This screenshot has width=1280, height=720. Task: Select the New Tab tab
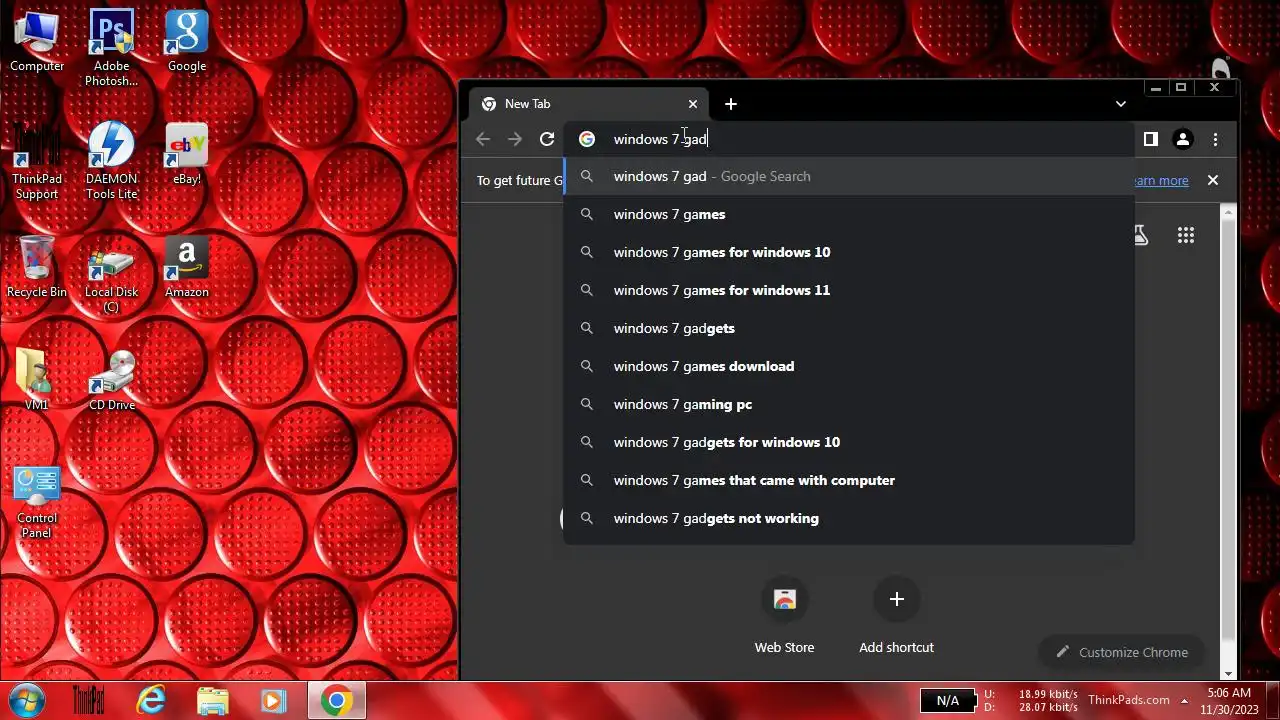tap(588, 104)
